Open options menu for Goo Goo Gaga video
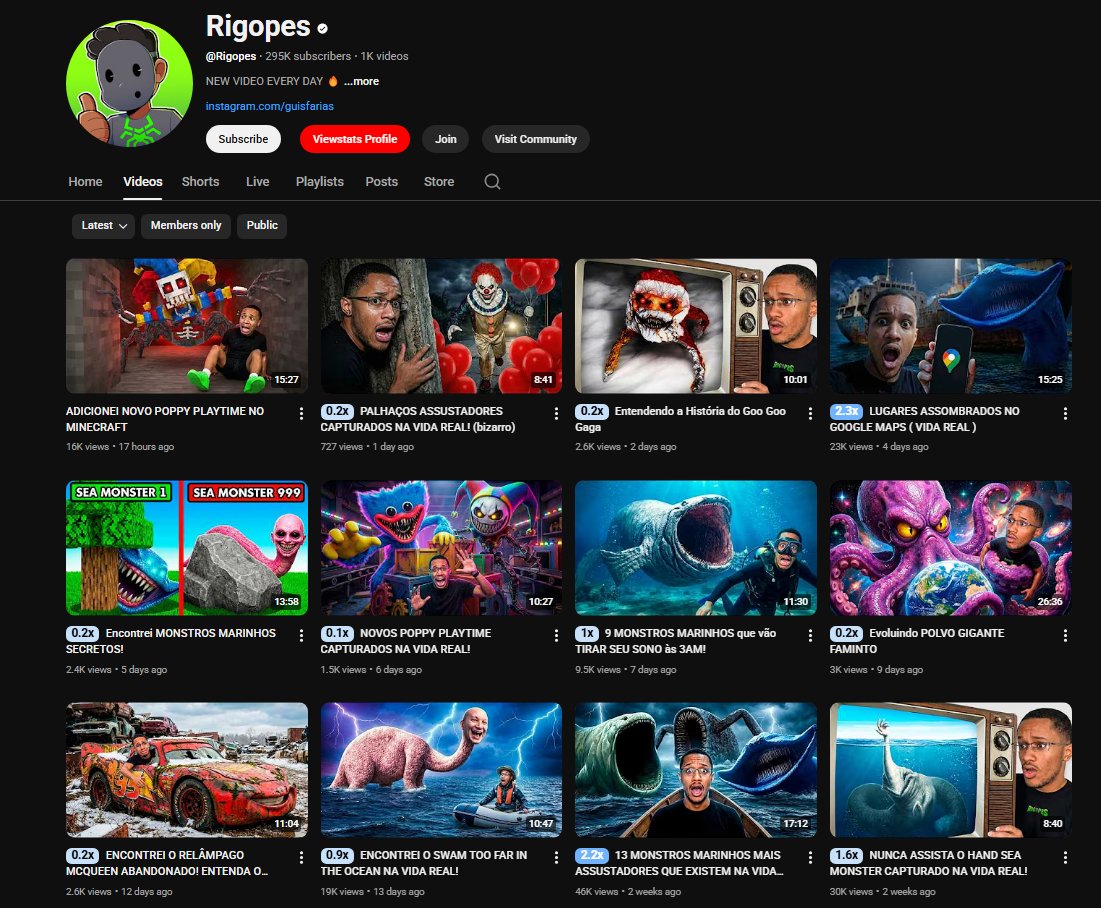1101x908 pixels. 810,414
